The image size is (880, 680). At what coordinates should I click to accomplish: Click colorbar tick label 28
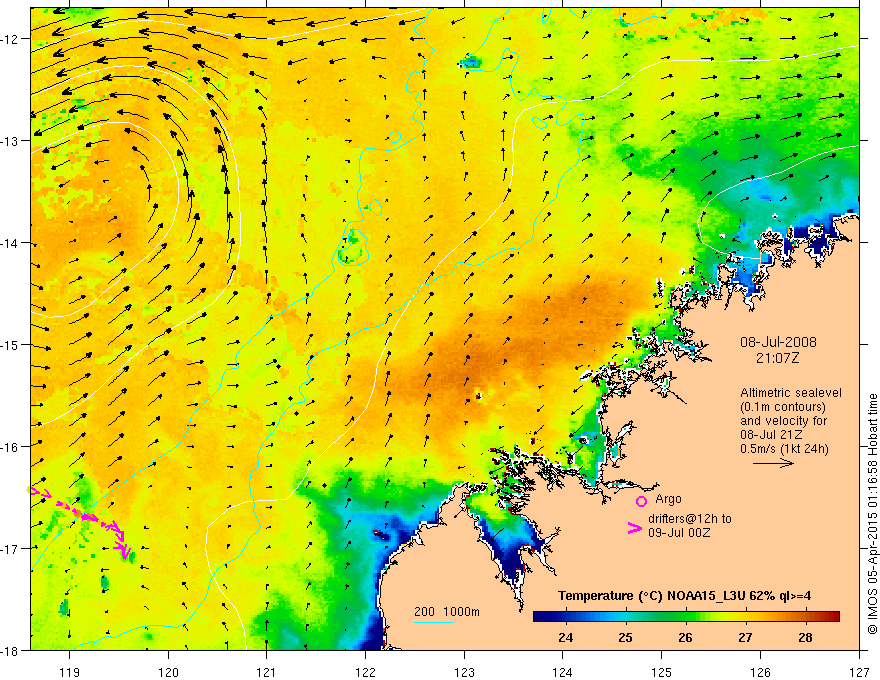tap(805, 637)
